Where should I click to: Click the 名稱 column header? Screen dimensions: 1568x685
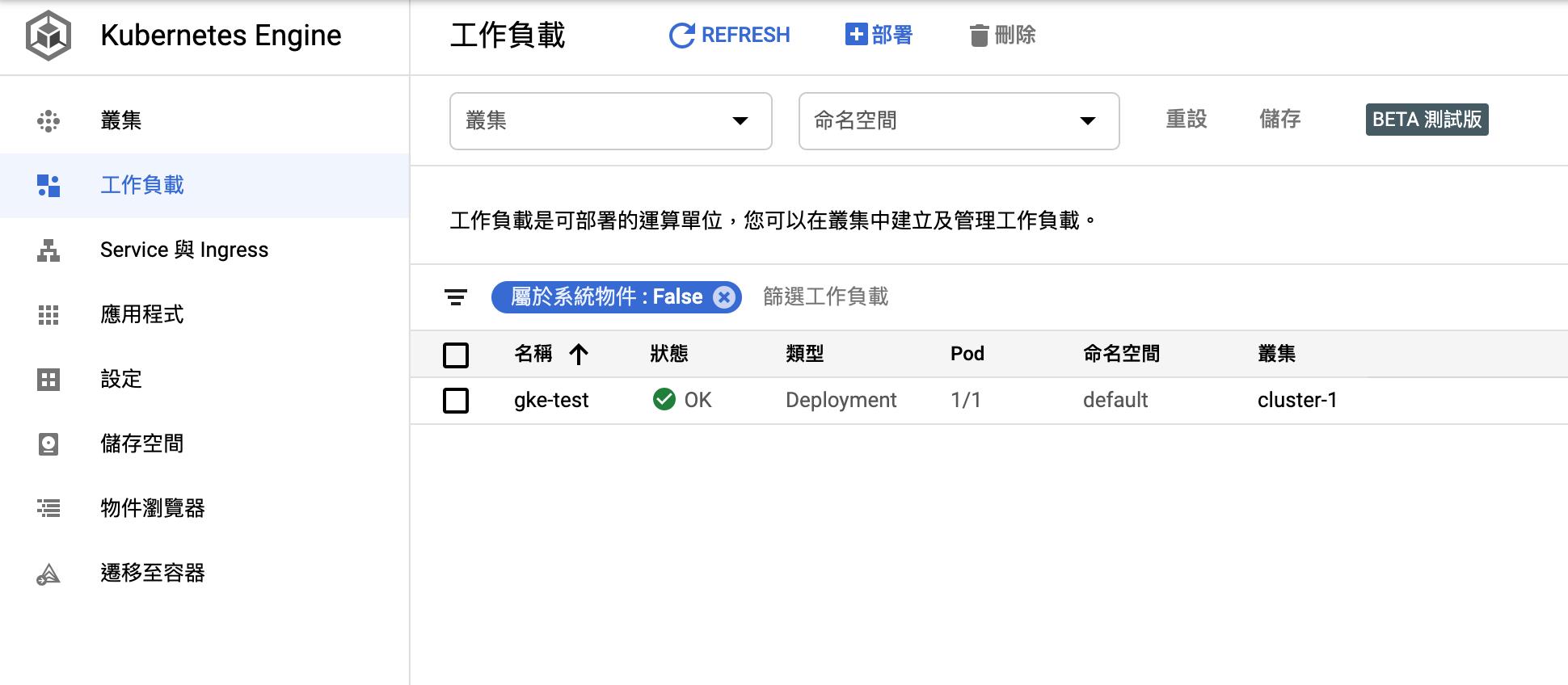pos(533,354)
